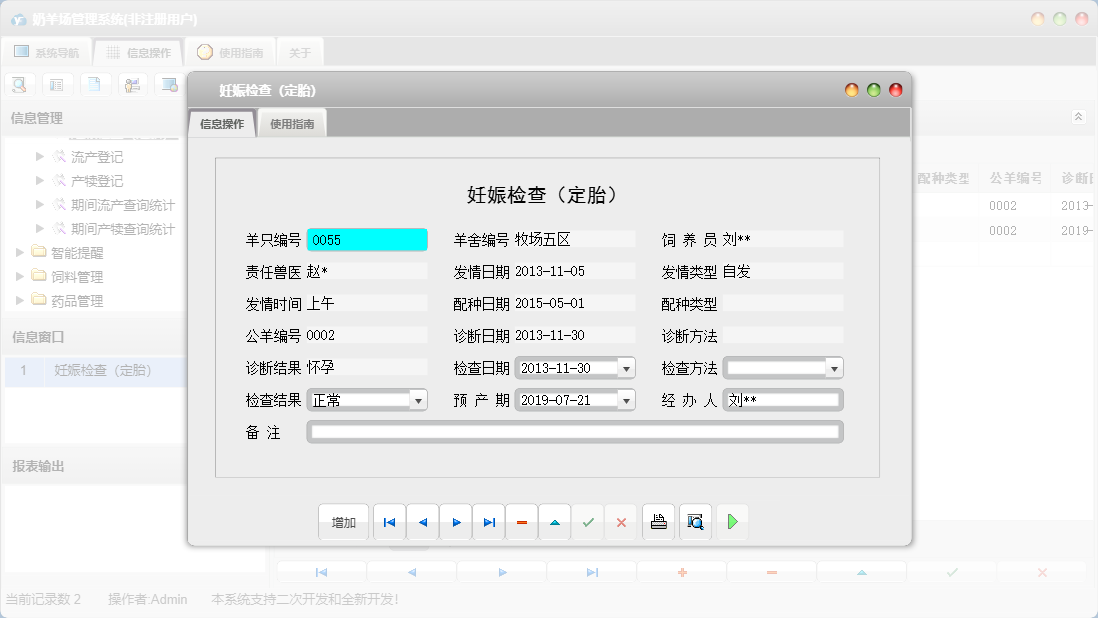This screenshot has height=618, width=1098.
Task: Open the 检查方法 dropdown list
Action: point(836,367)
